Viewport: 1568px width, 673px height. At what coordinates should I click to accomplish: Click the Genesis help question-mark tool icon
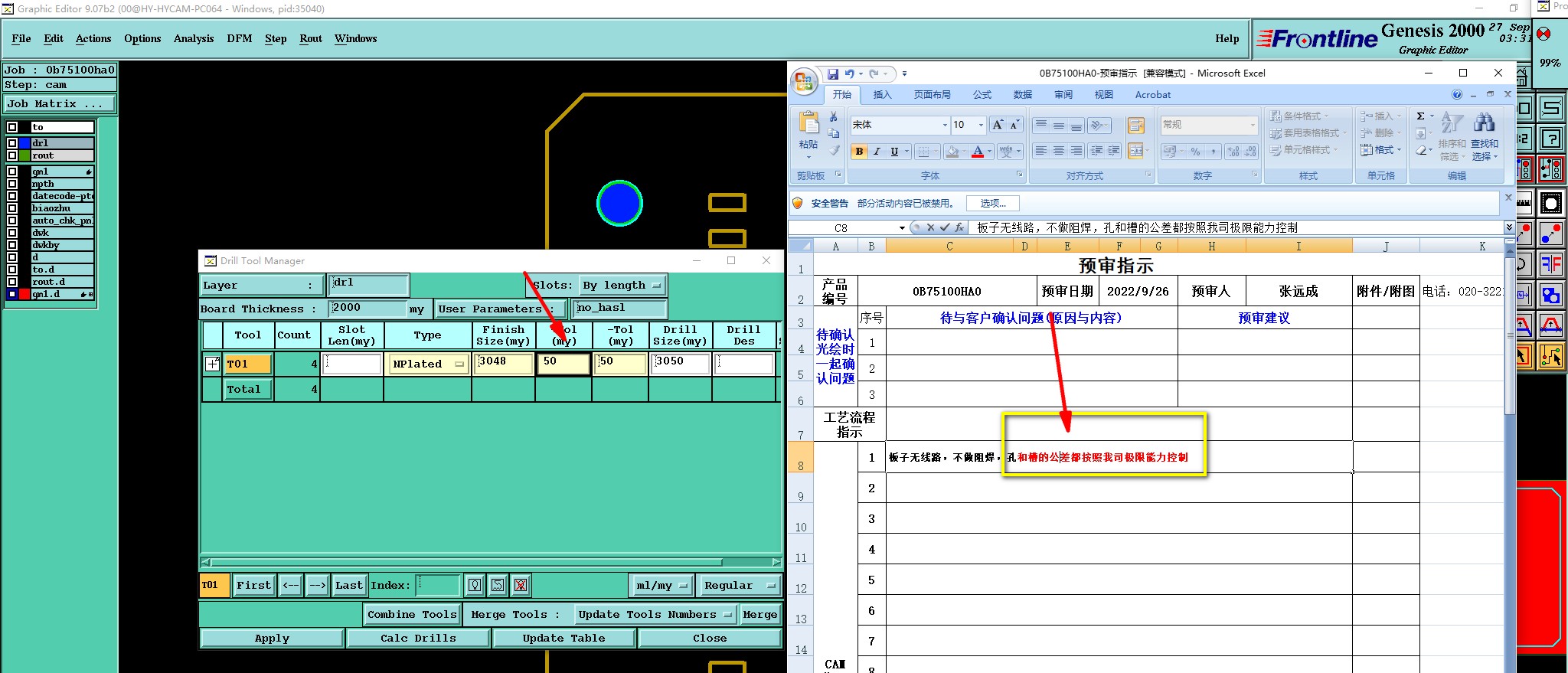(x=1551, y=139)
